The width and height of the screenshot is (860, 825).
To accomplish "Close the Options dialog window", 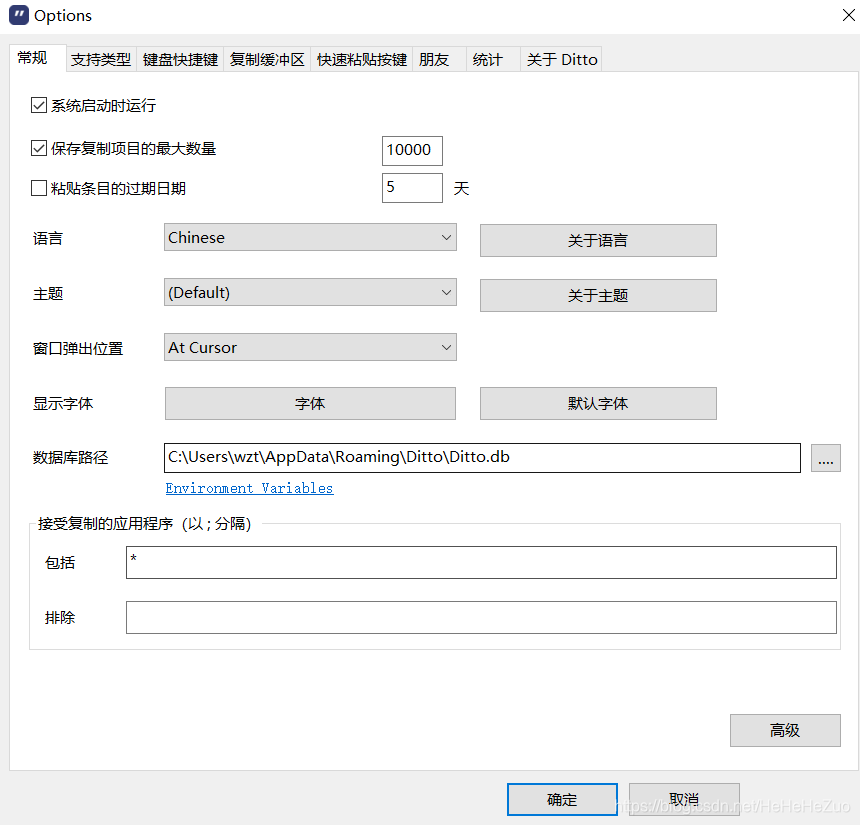I will [x=848, y=15].
